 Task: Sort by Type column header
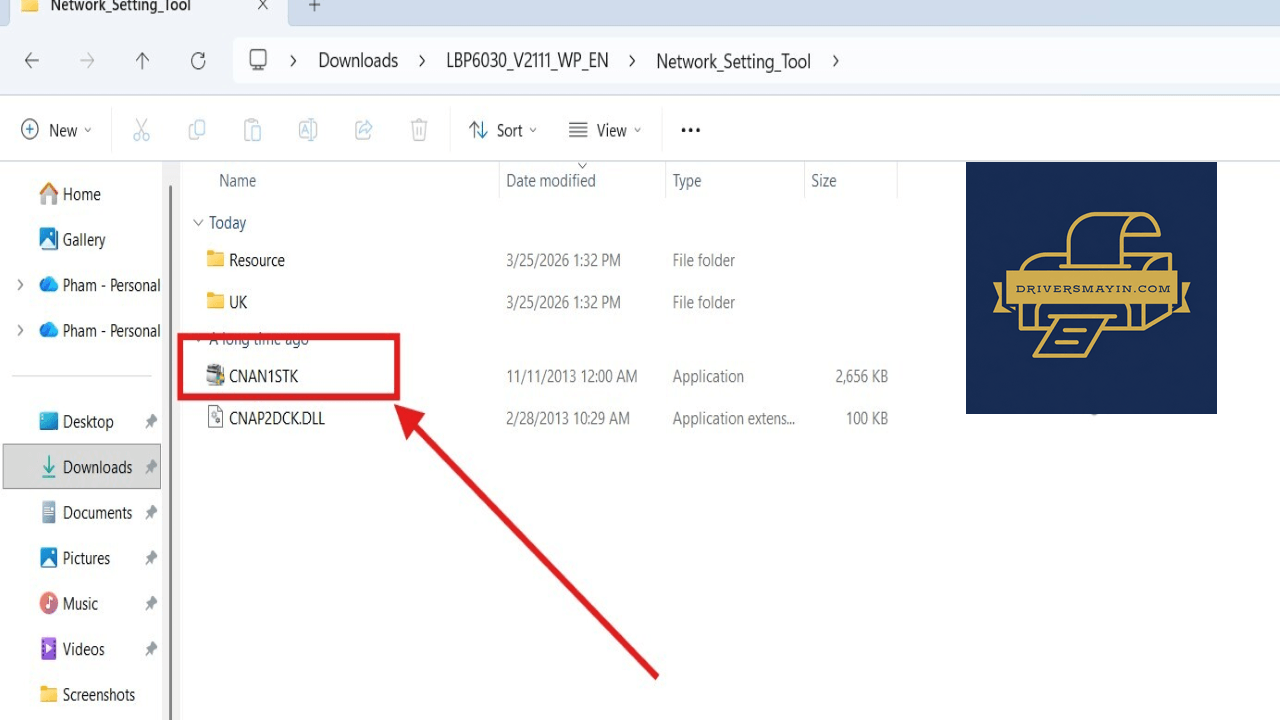point(687,181)
